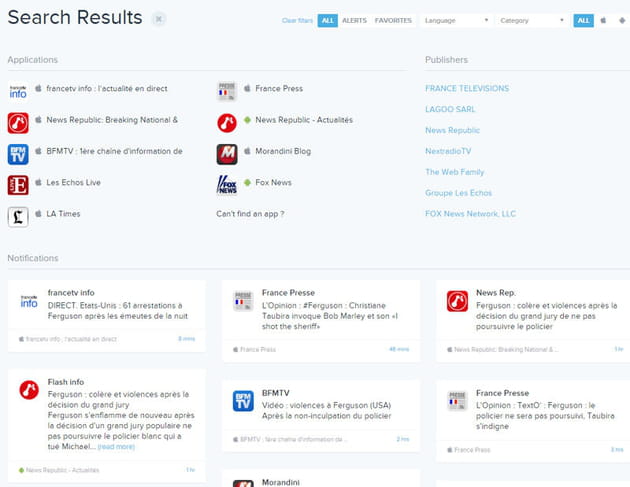Close the Search Results with the X icon
The height and width of the screenshot is (487, 630).
click(x=159, y=19)
